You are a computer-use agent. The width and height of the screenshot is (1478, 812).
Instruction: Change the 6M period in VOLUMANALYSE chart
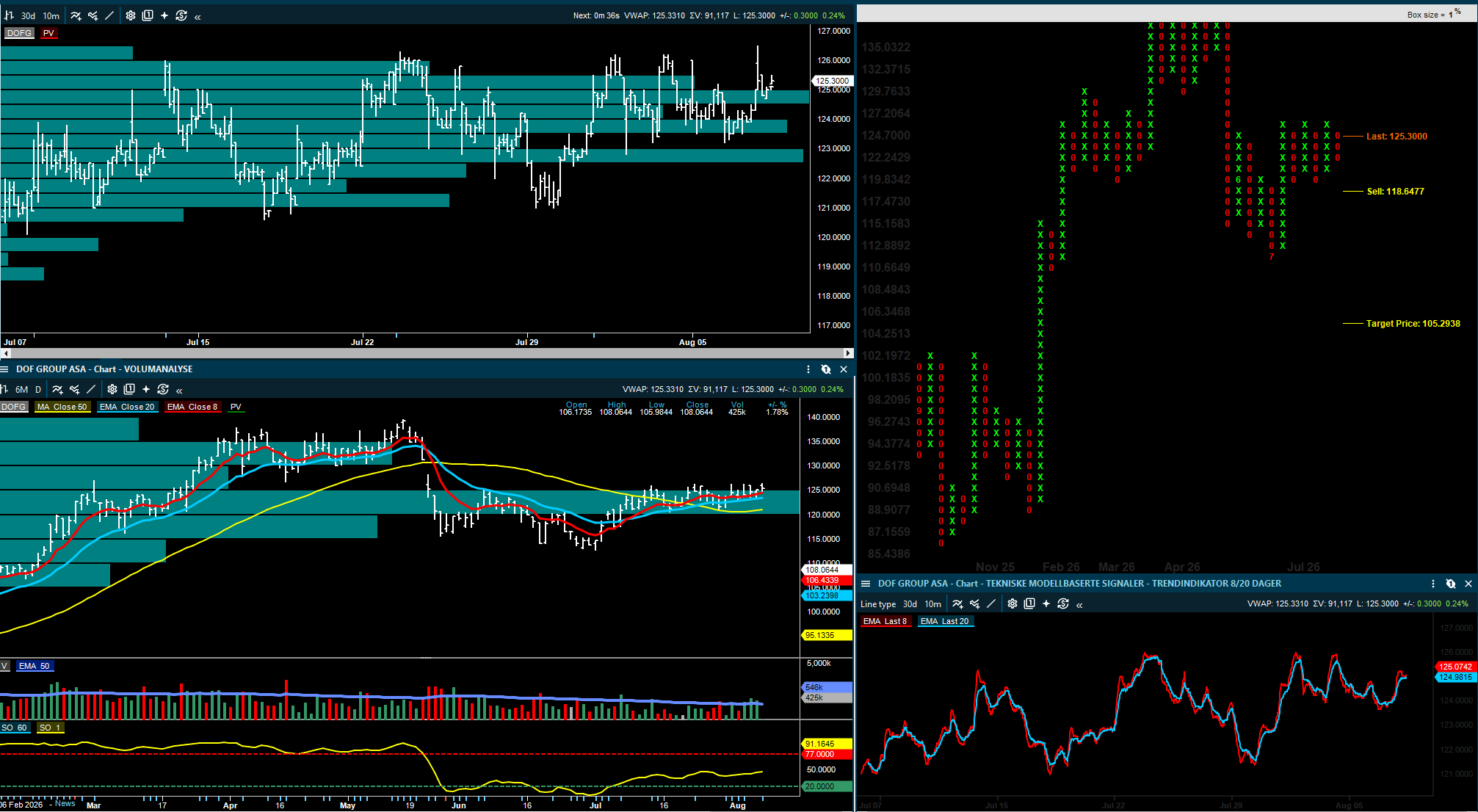click(x=22, y=389)
